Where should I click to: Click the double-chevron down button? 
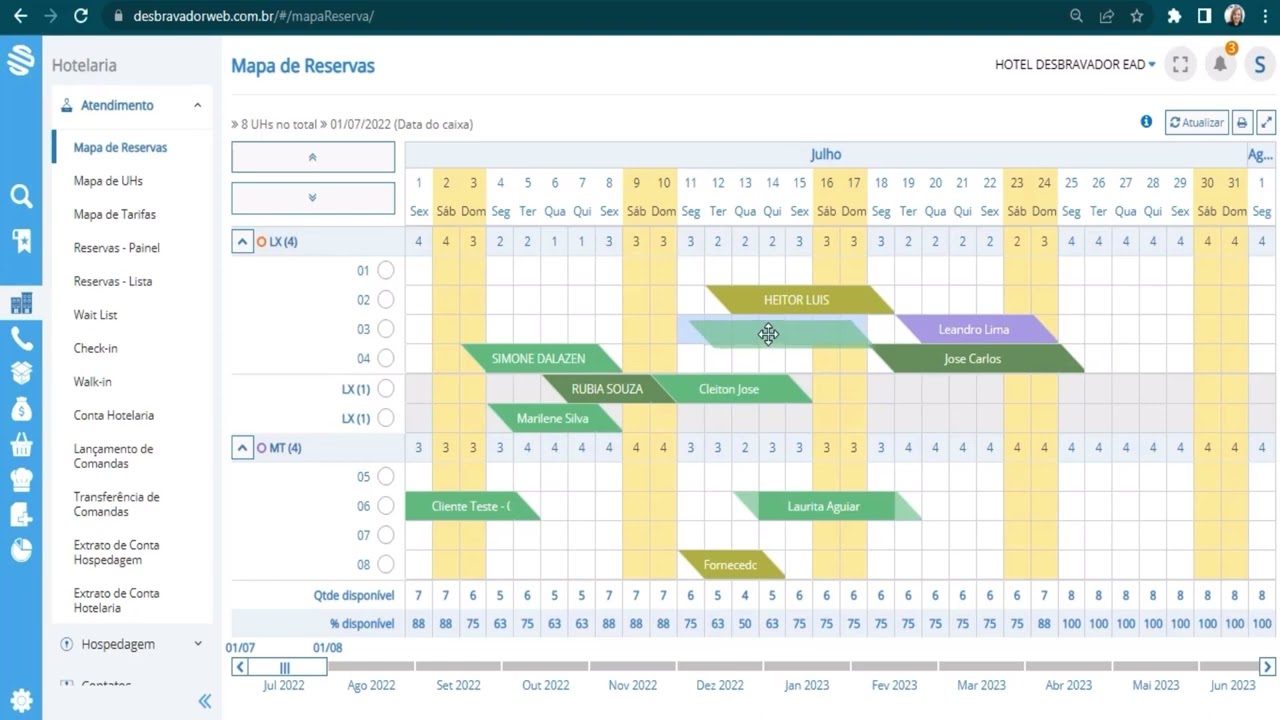313,198
